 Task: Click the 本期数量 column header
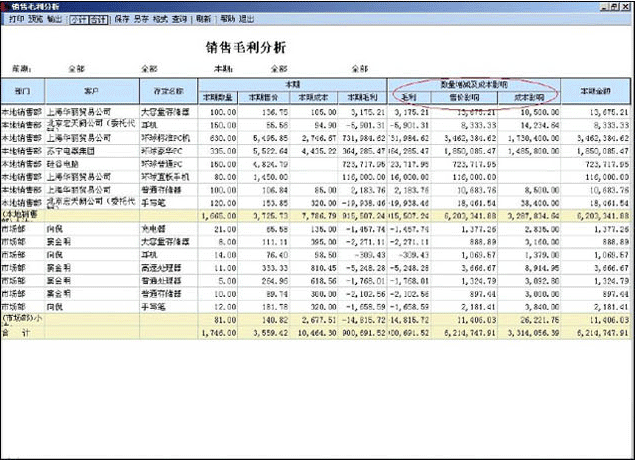pyautogui.click(x=218, y=98)
